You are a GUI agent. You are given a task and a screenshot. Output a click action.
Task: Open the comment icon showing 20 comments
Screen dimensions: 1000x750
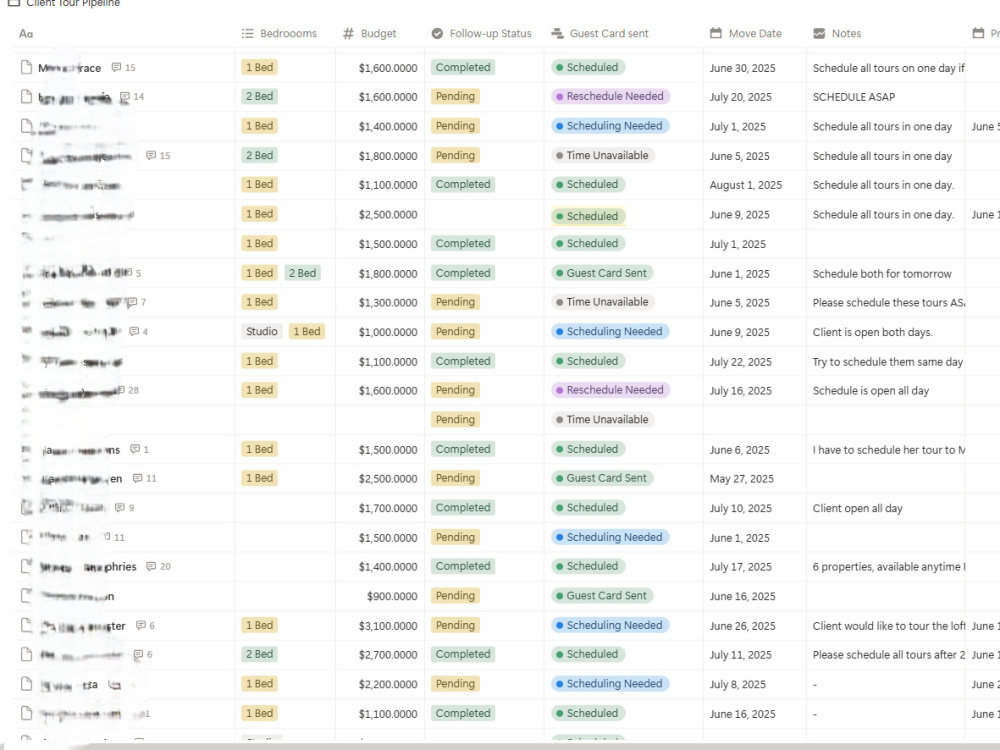pyautogui.click(x=151, y=566)
